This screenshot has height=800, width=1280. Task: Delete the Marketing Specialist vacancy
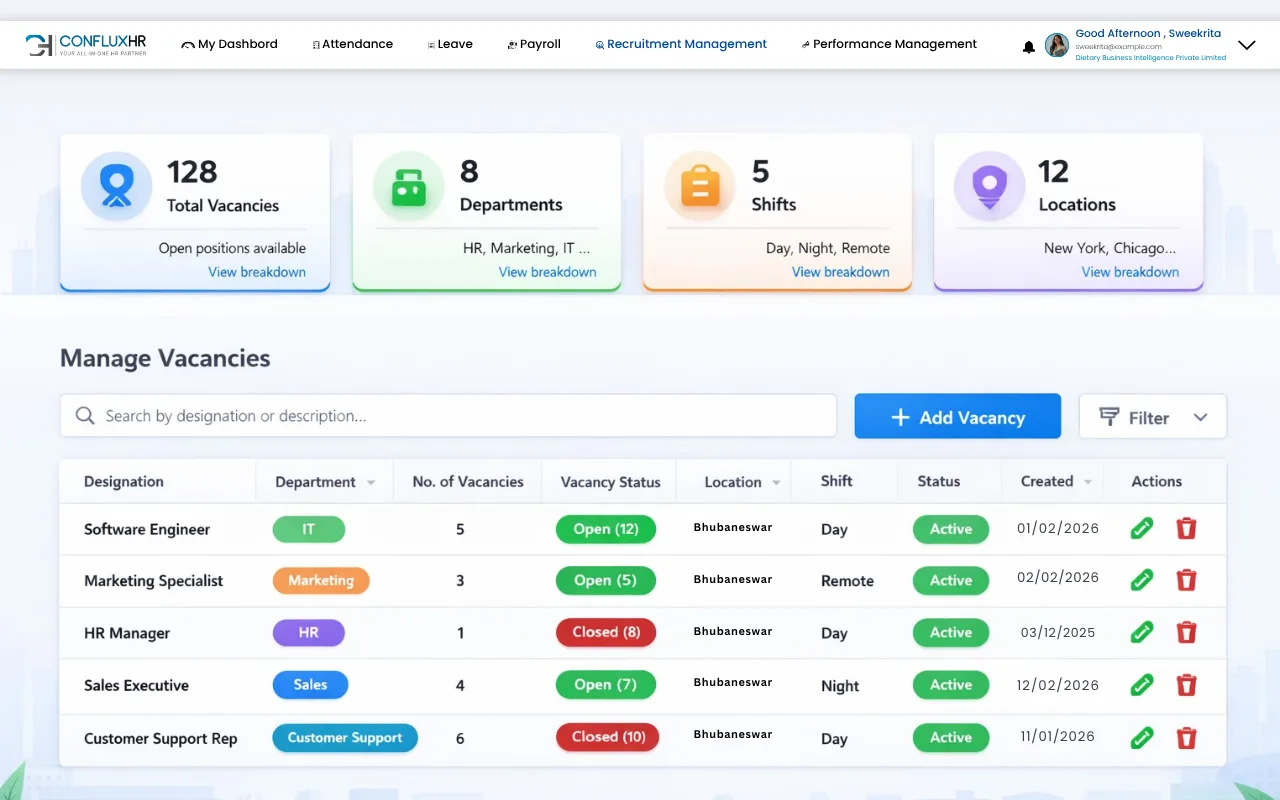click(1186, 579)
